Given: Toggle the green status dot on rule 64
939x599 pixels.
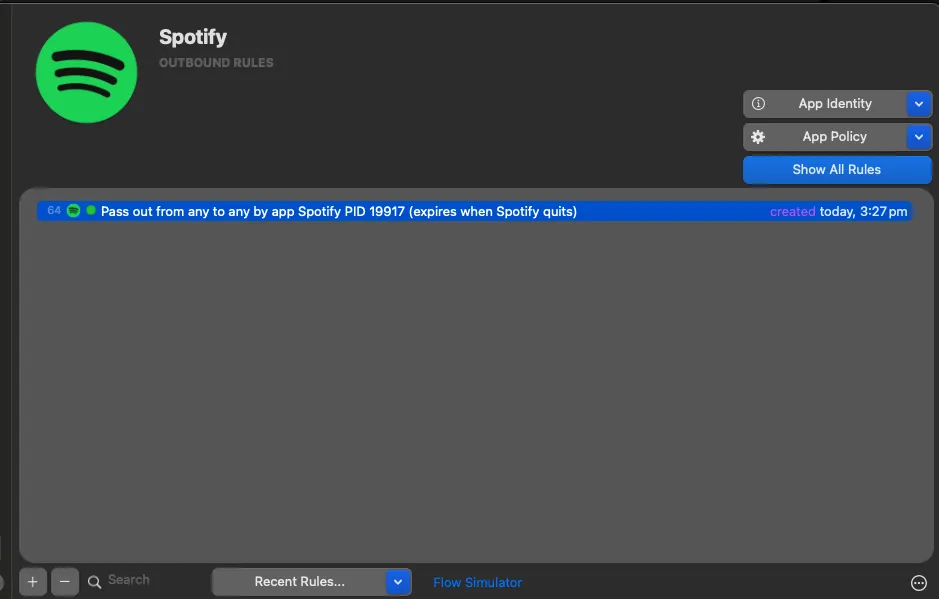Looking at the screenshot, I should pos(91,211).
